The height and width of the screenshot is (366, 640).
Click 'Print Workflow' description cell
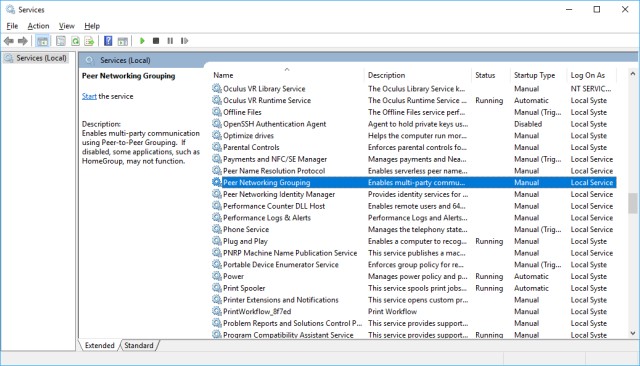(392, 311)
